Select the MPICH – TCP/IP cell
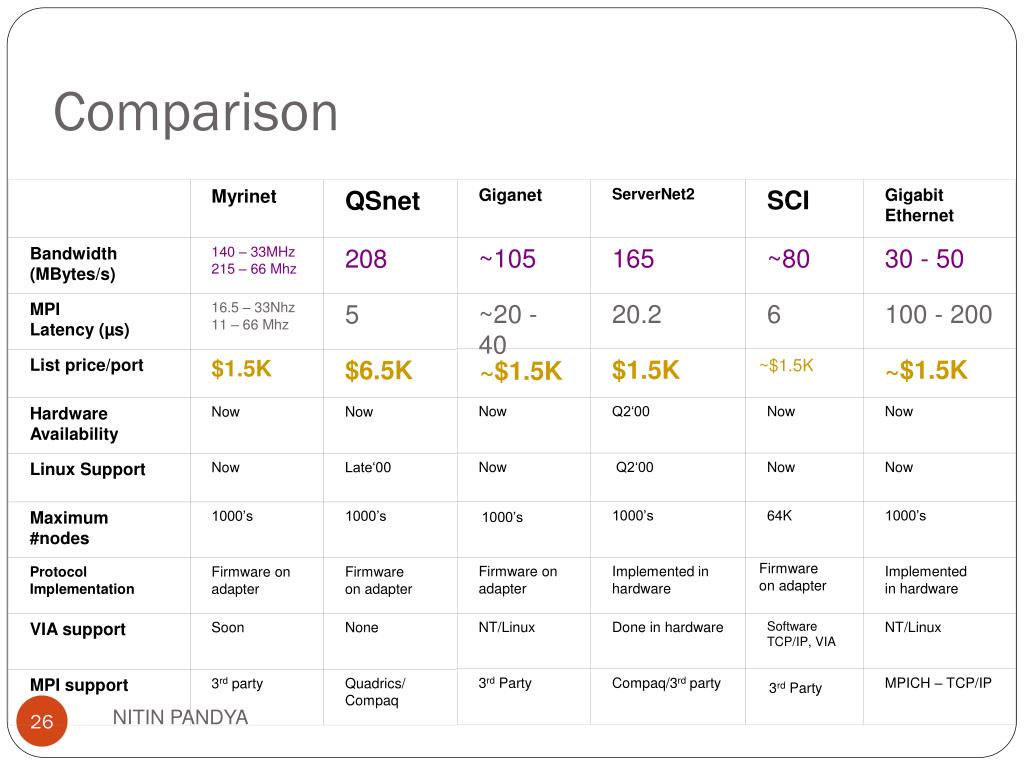1024x768 pixels. (x=938, y=683)
